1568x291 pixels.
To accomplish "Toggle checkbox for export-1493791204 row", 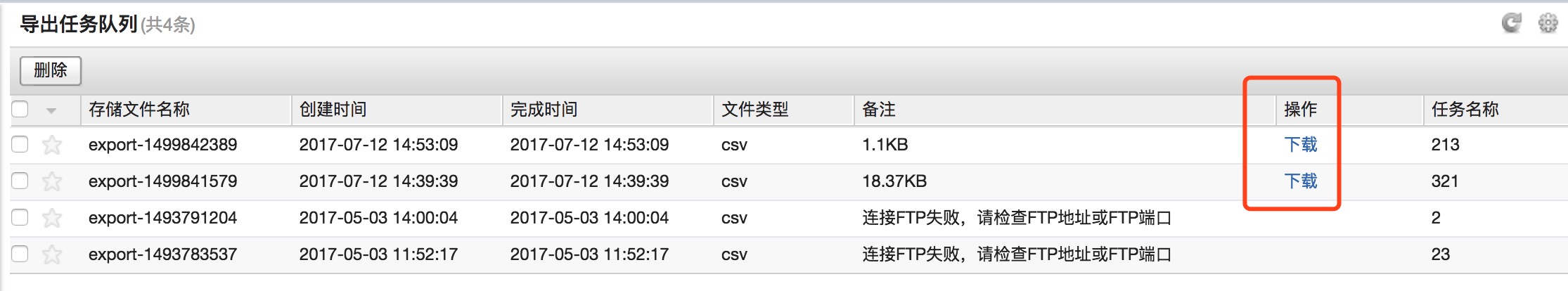I will click(20, 217).
